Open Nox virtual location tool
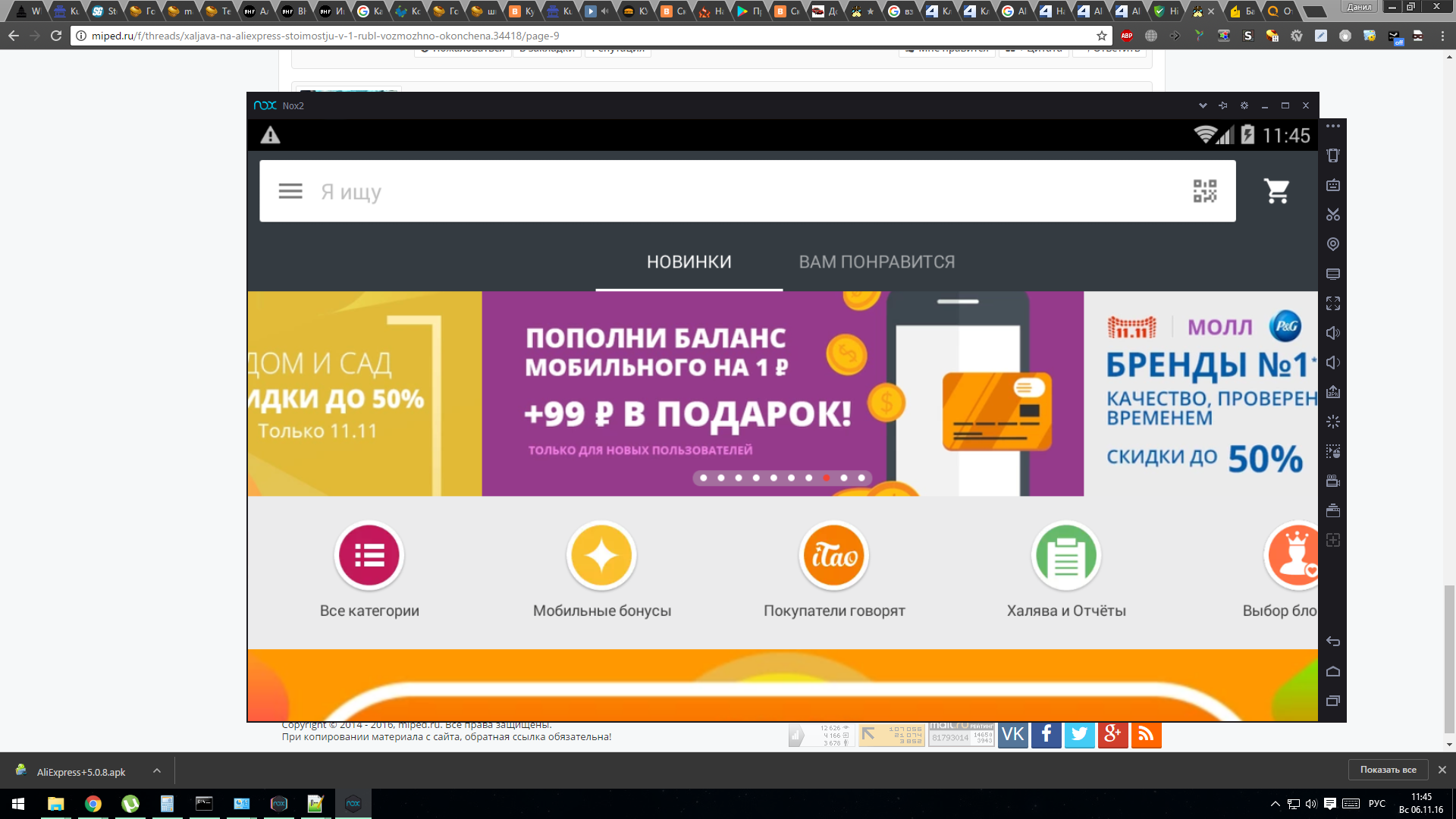The width and height of the screenshot is (1456, 819). tap(1333, 244)
